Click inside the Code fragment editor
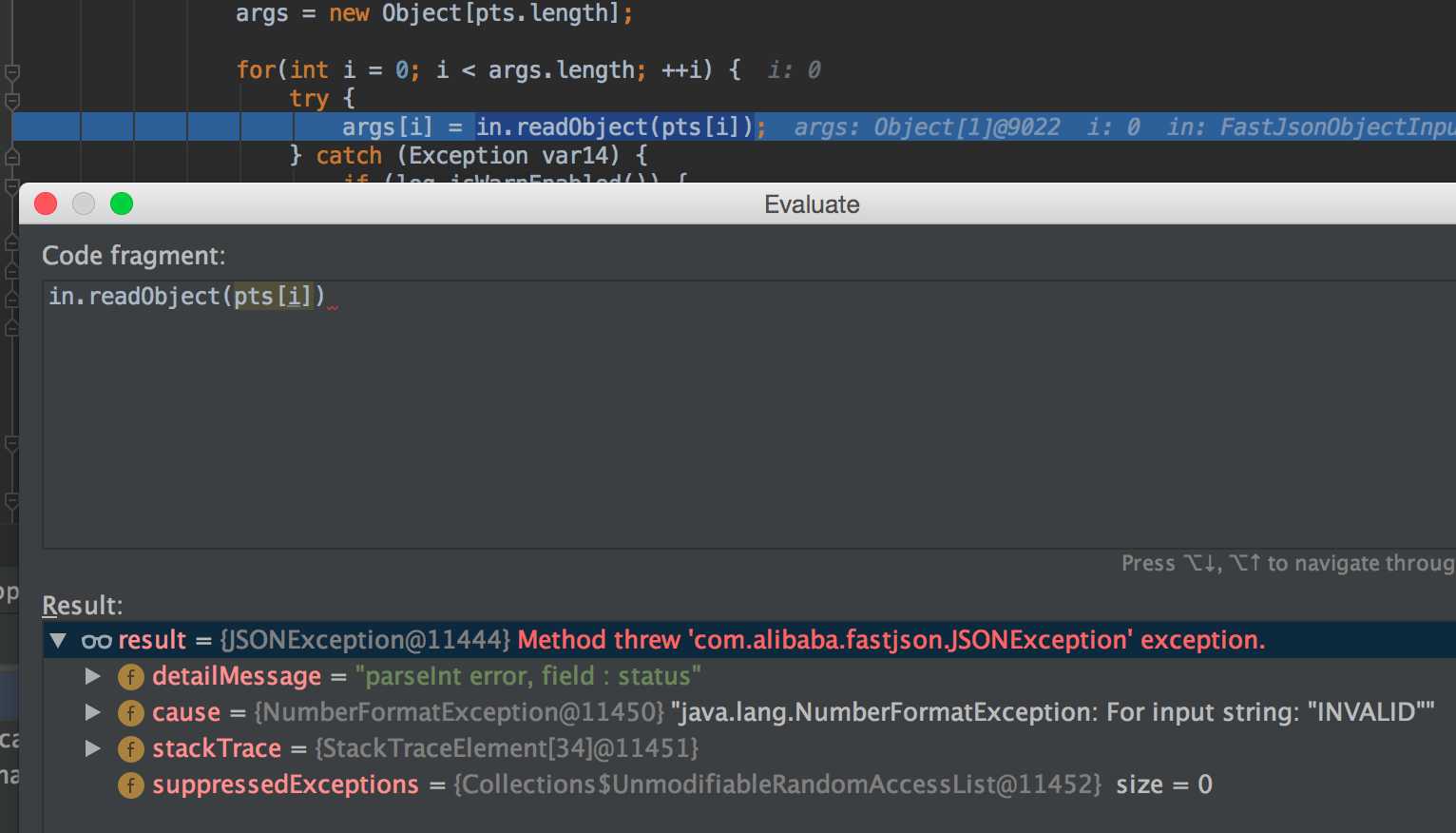Viewport: 1456px width, 833px height. pos(749,414)
